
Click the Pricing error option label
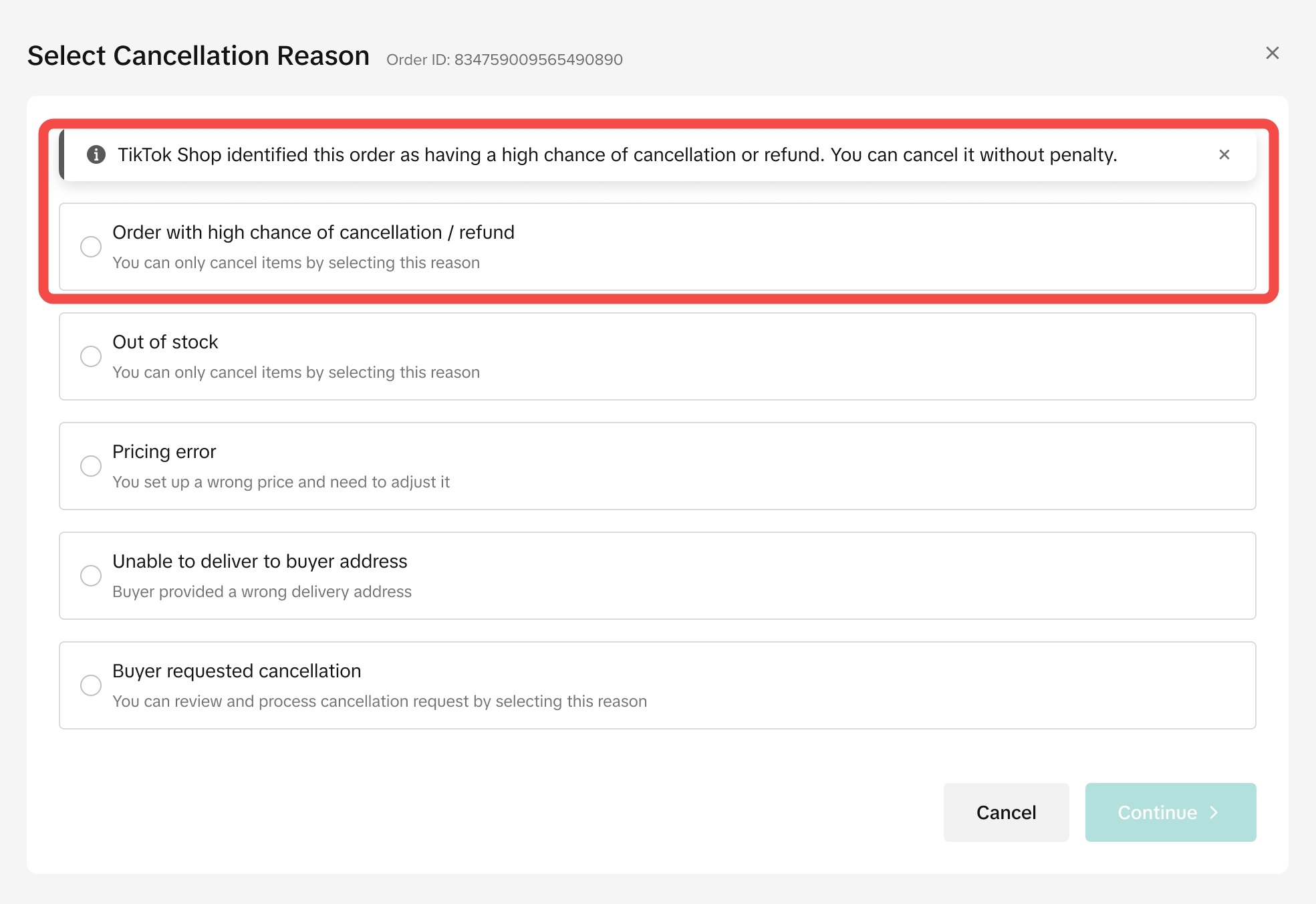click(164, 451)
